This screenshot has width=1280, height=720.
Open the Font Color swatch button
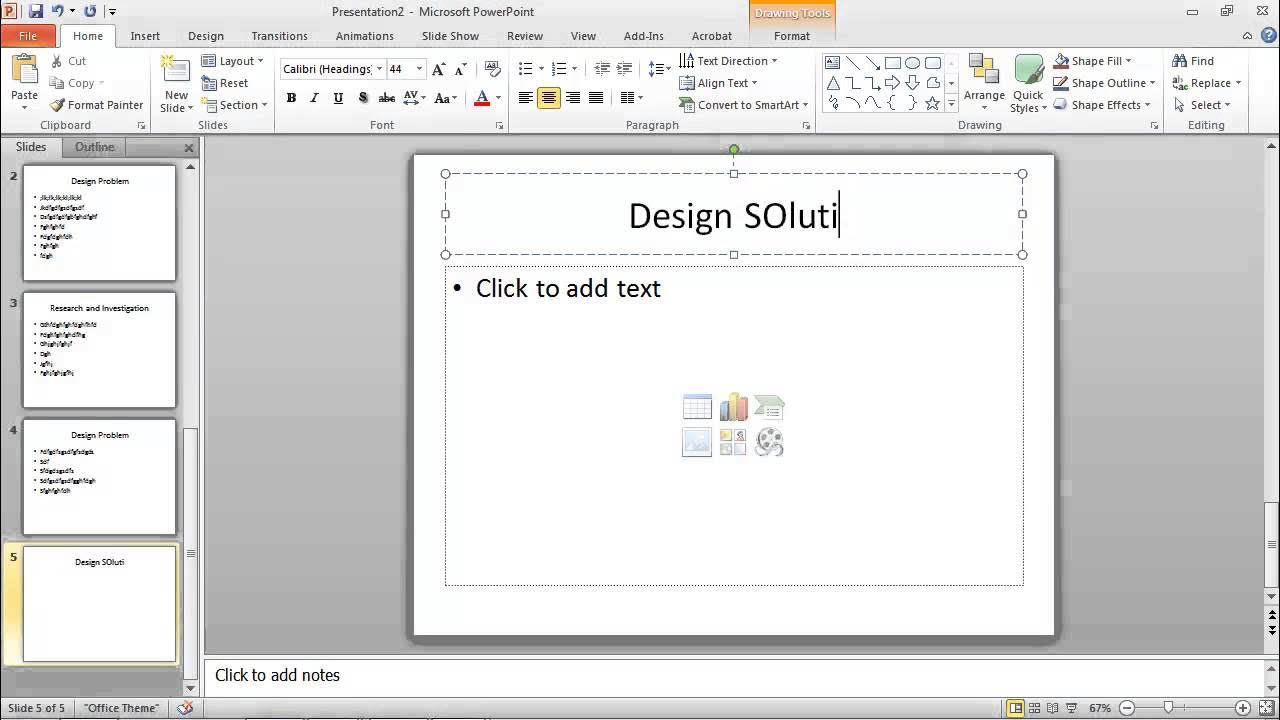click(482, 98)
